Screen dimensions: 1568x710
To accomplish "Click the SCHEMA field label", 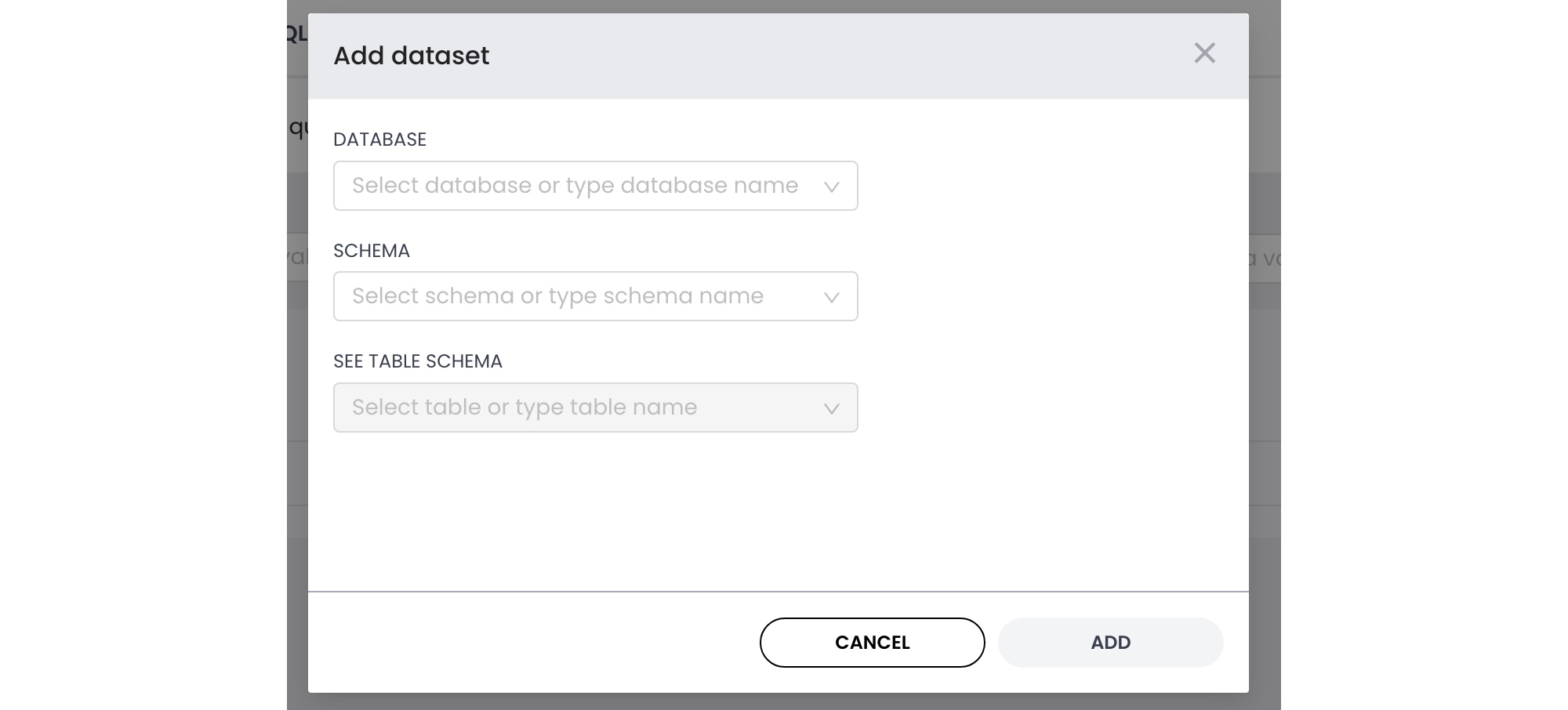I will coord(372,251).
